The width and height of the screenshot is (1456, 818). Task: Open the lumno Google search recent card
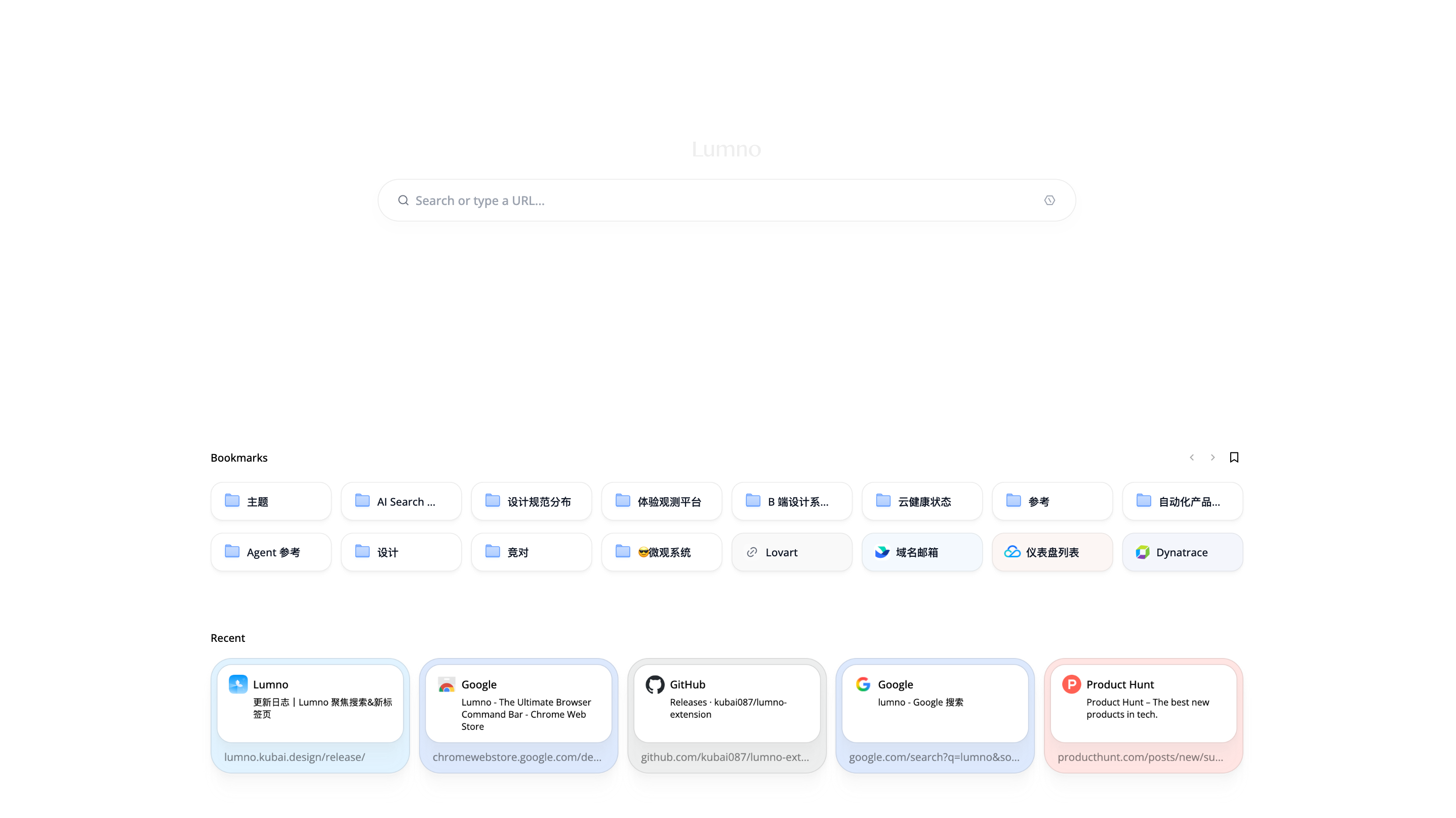tap(935, 716)
